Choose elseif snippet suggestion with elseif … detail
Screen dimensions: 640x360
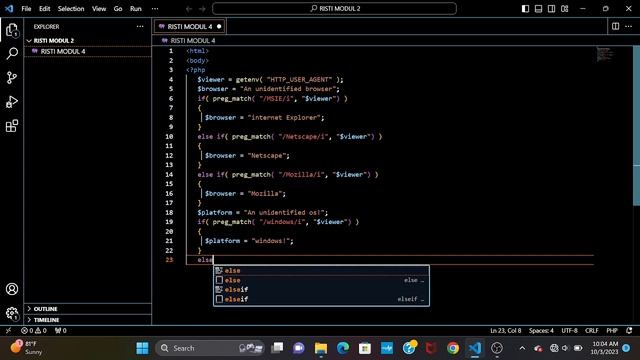coord(321,299)
